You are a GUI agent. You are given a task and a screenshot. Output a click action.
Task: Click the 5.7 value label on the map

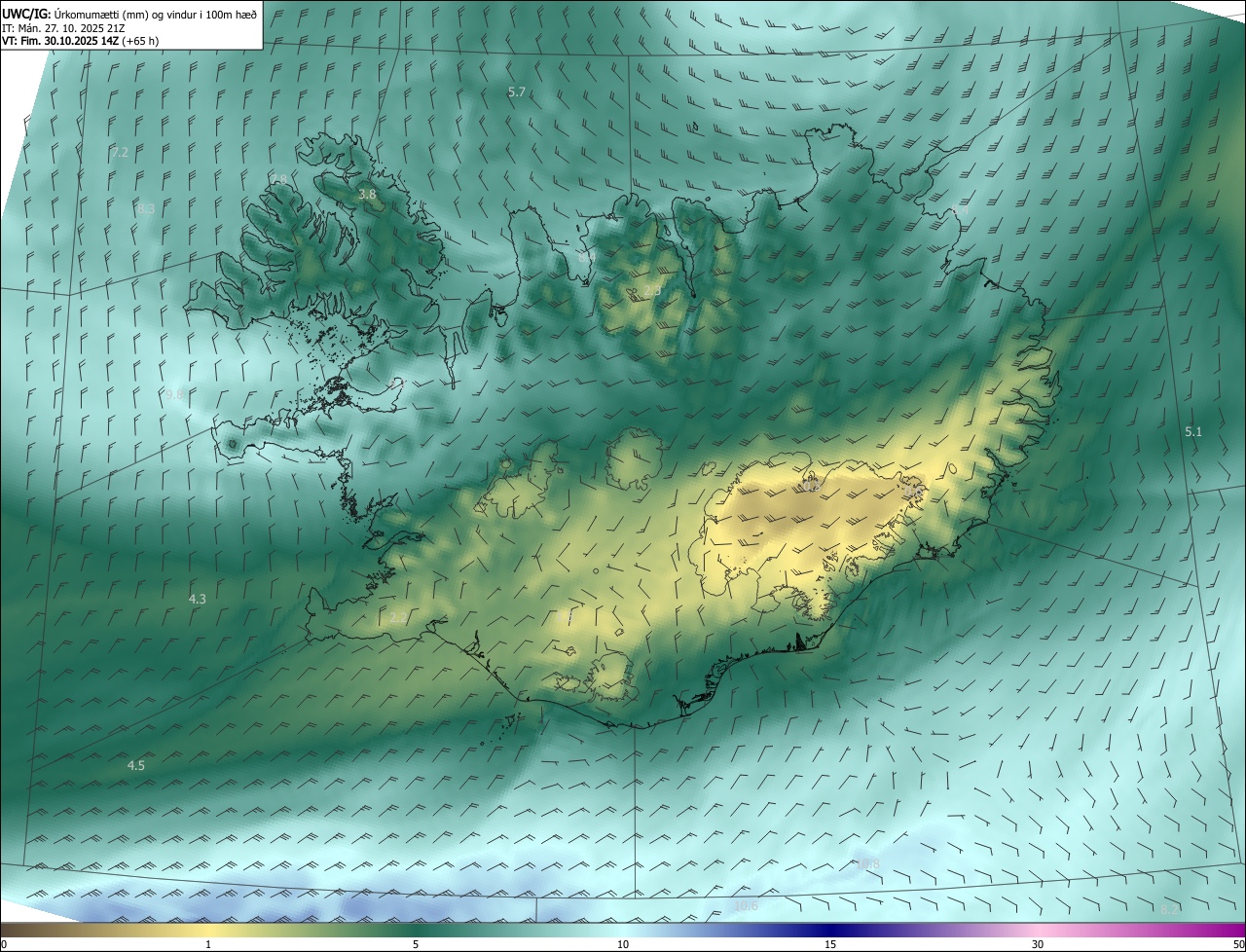(517, 92)
